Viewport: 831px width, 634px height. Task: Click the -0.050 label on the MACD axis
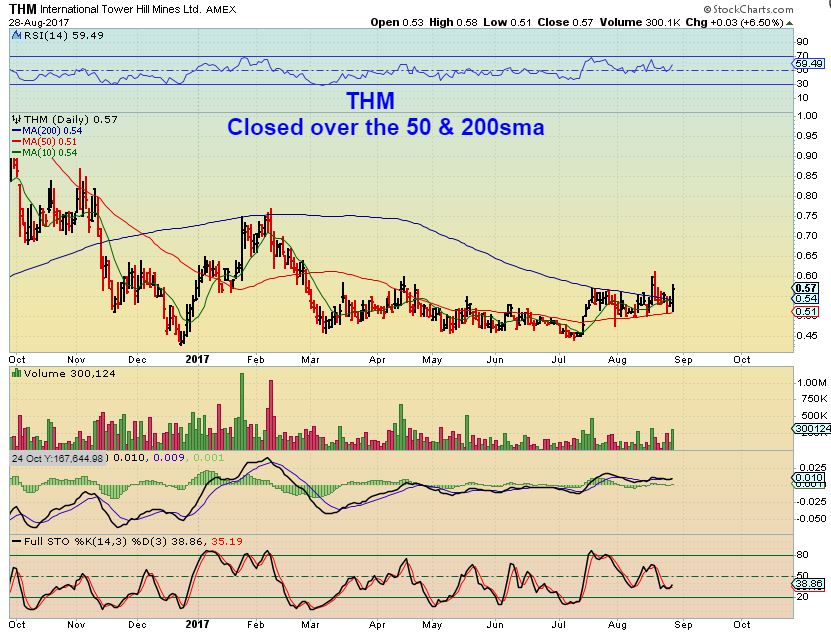coord(811,518)
